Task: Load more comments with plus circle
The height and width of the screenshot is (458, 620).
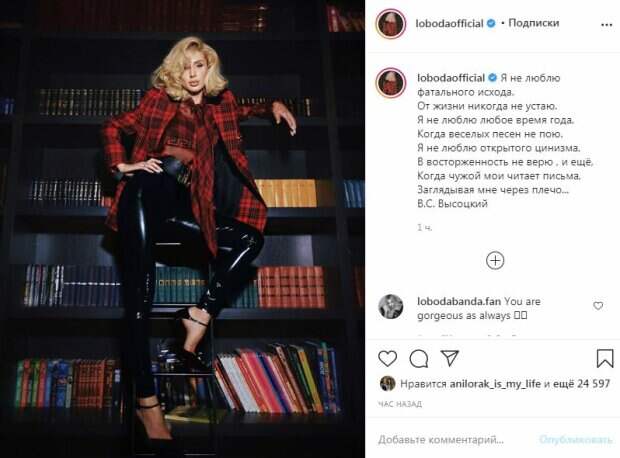Action: coord(495,261)
